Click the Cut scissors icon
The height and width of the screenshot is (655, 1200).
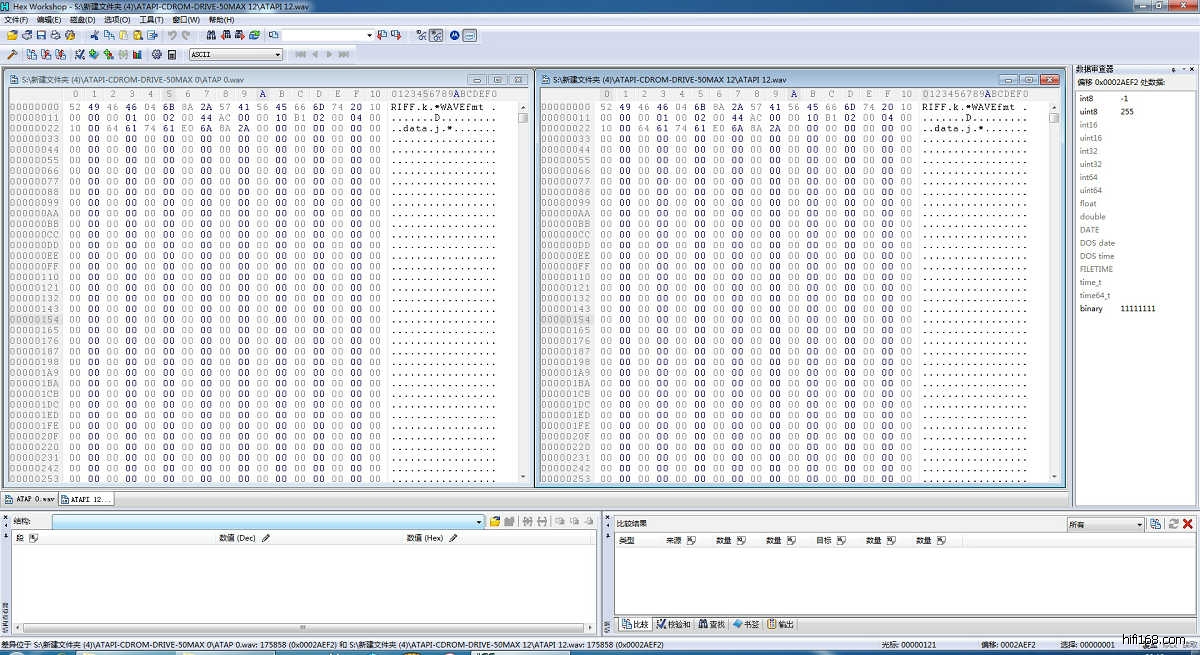(95, 35)
